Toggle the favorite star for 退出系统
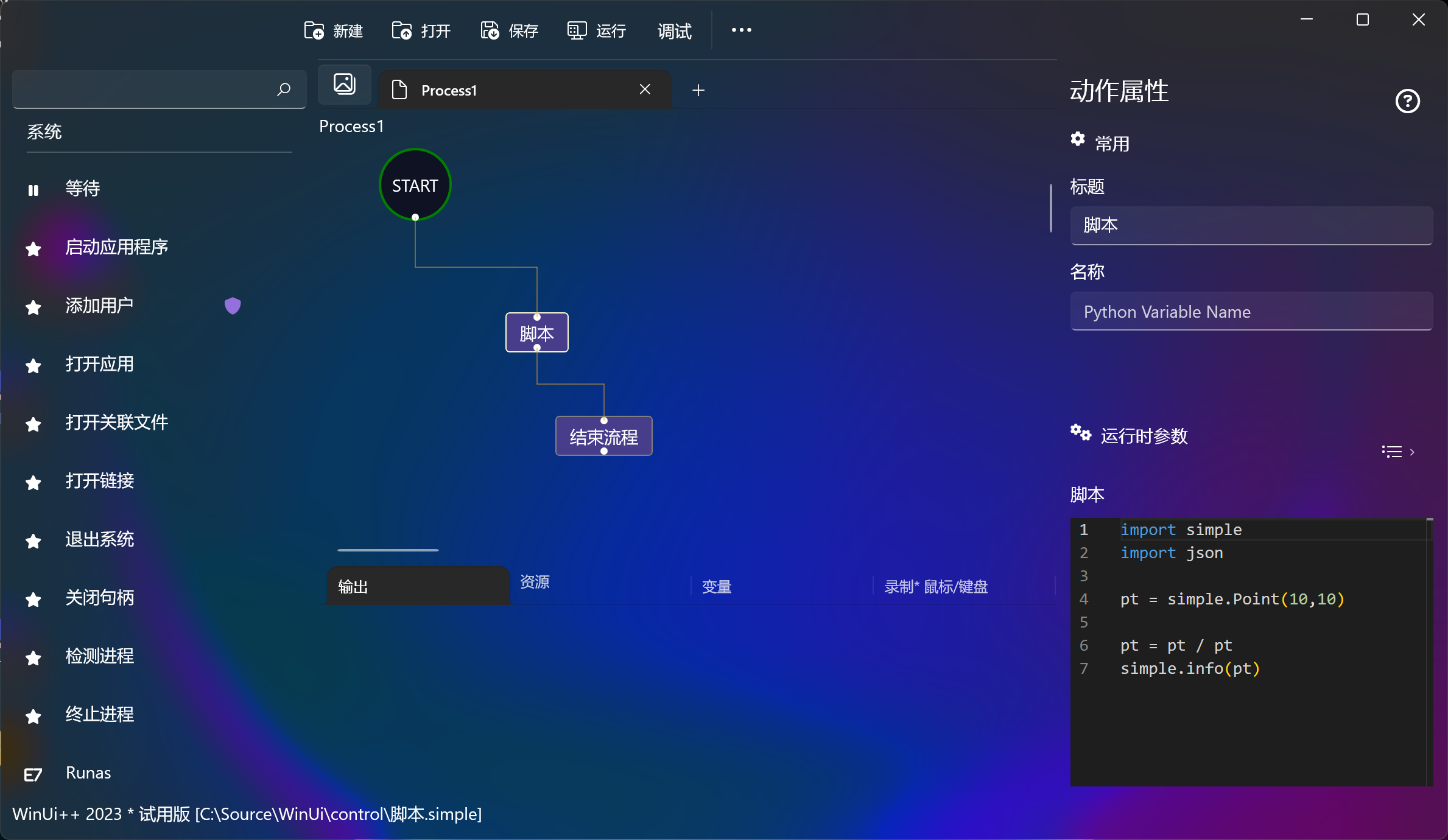The image size is (1448, 840). tap(32, 541)
